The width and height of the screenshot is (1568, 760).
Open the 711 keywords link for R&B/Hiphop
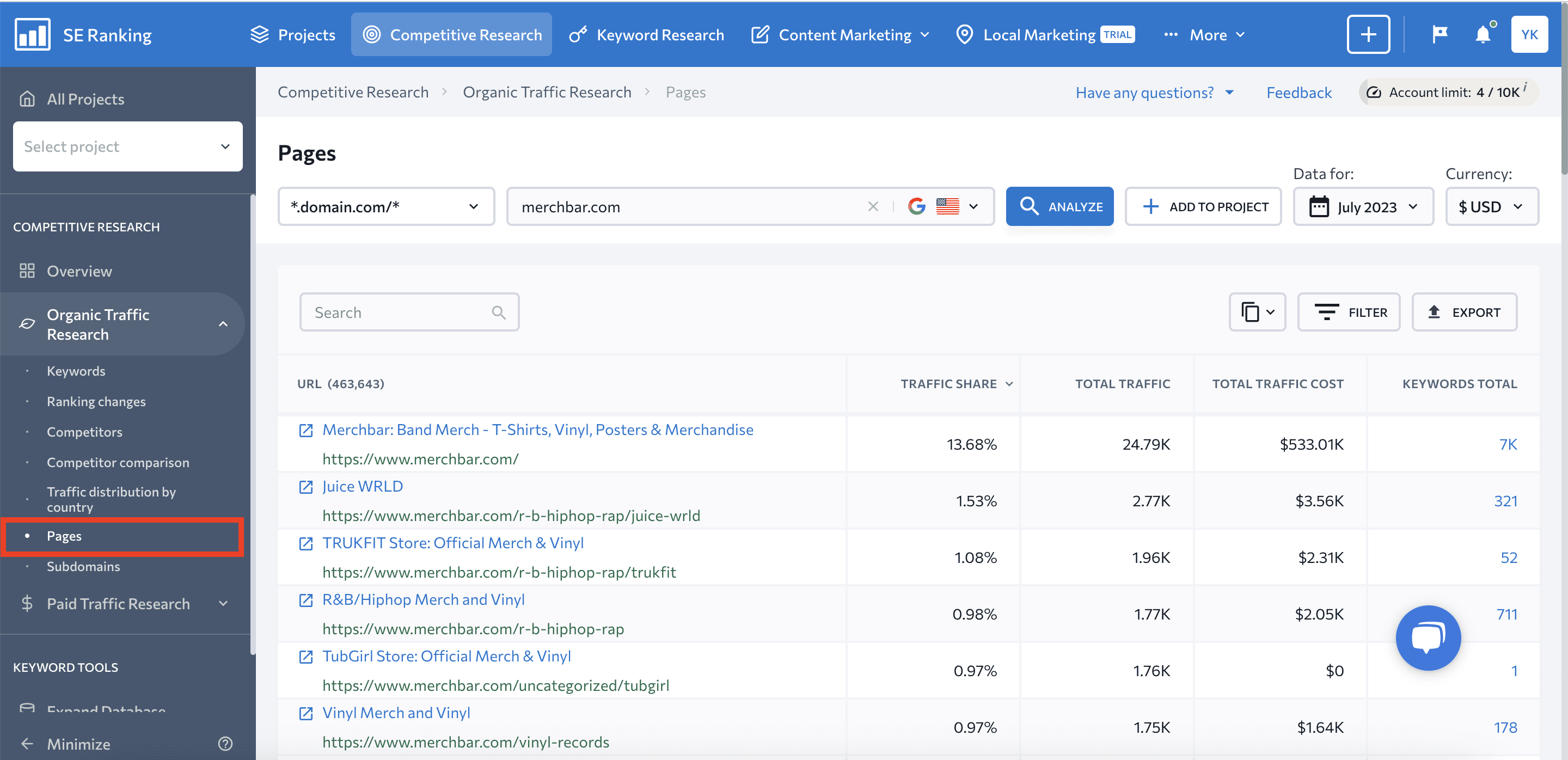[x=1506, y=614]
